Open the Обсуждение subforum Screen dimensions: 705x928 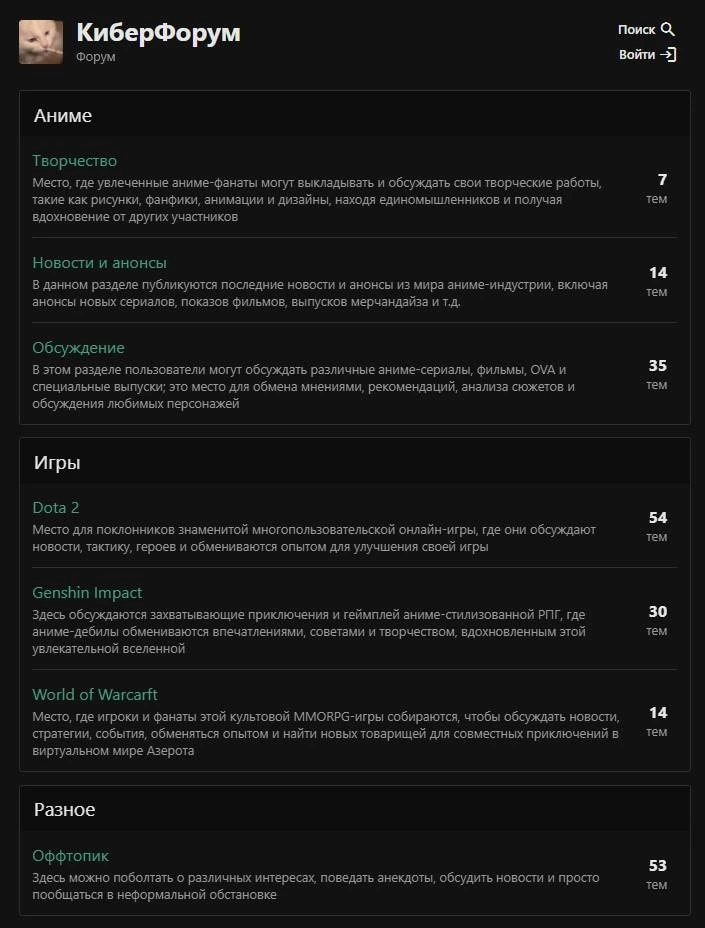pyautogui.click(x=79, y=347)
